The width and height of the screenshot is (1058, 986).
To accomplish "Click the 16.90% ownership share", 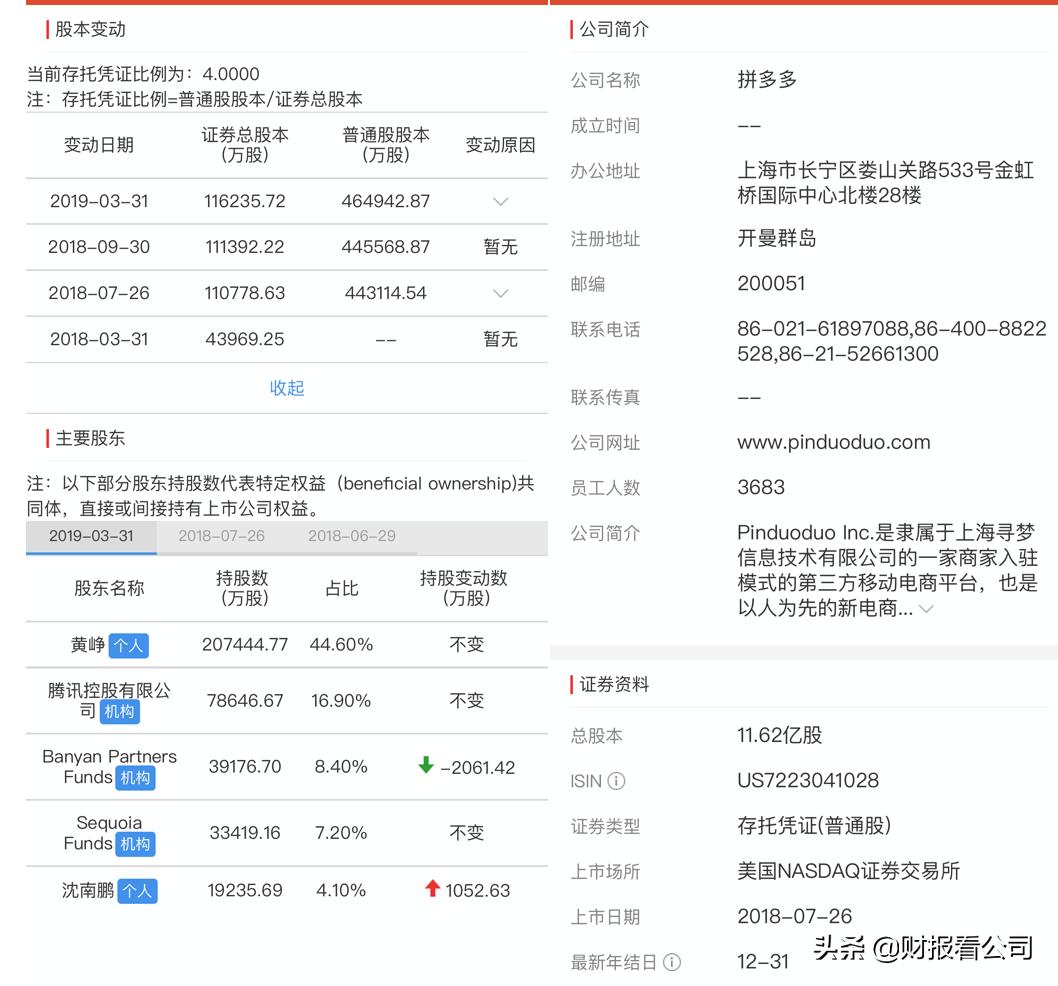I will point(341,701).
